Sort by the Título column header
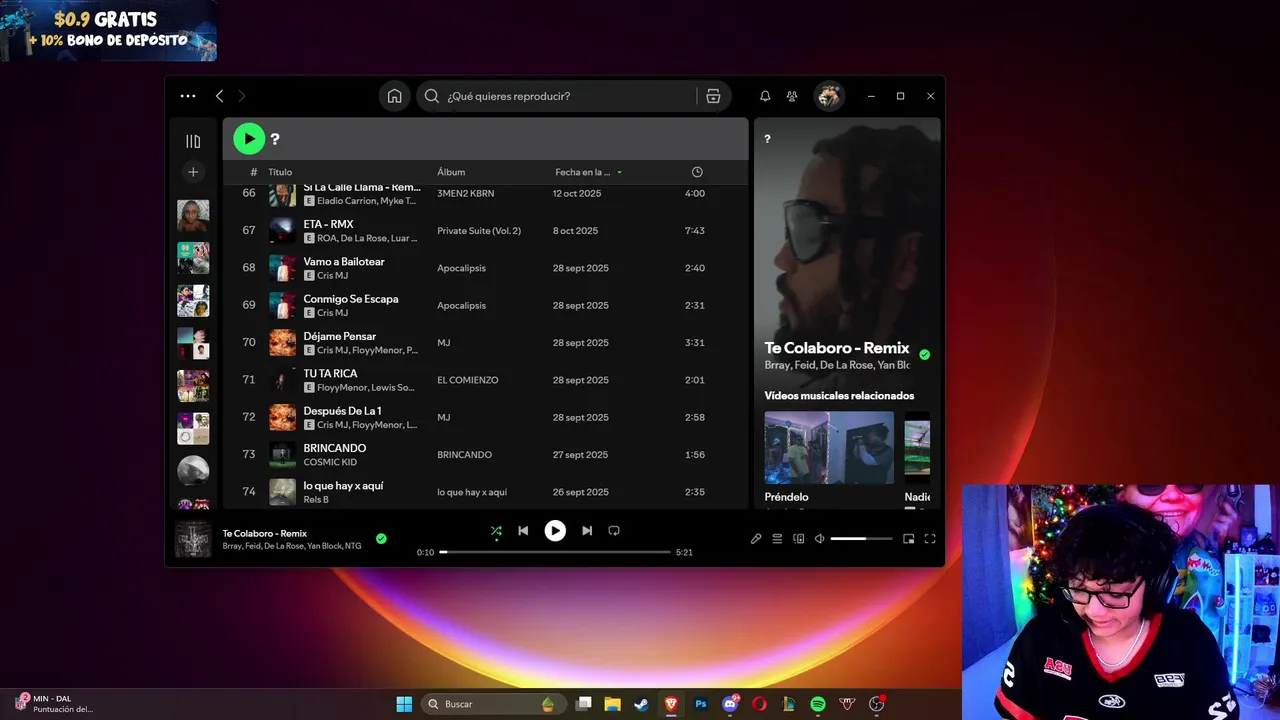1280x720 pixels. click(x=280, y=172)
